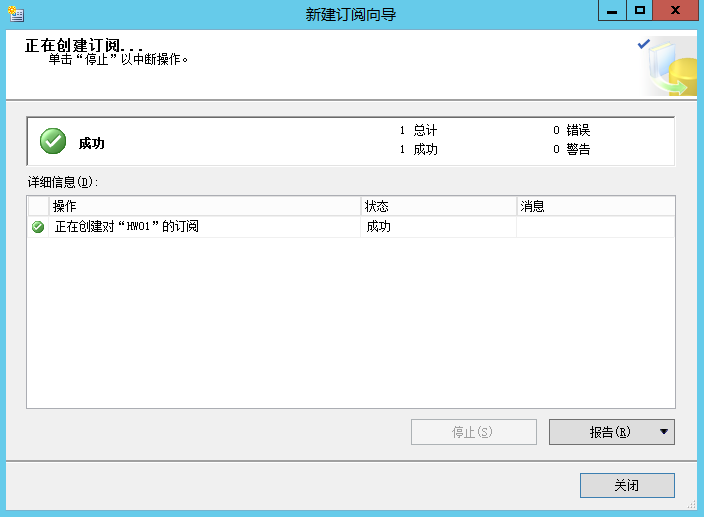
Task: Click the 详细信息(D): label
Action: click(x=63, y=182)
